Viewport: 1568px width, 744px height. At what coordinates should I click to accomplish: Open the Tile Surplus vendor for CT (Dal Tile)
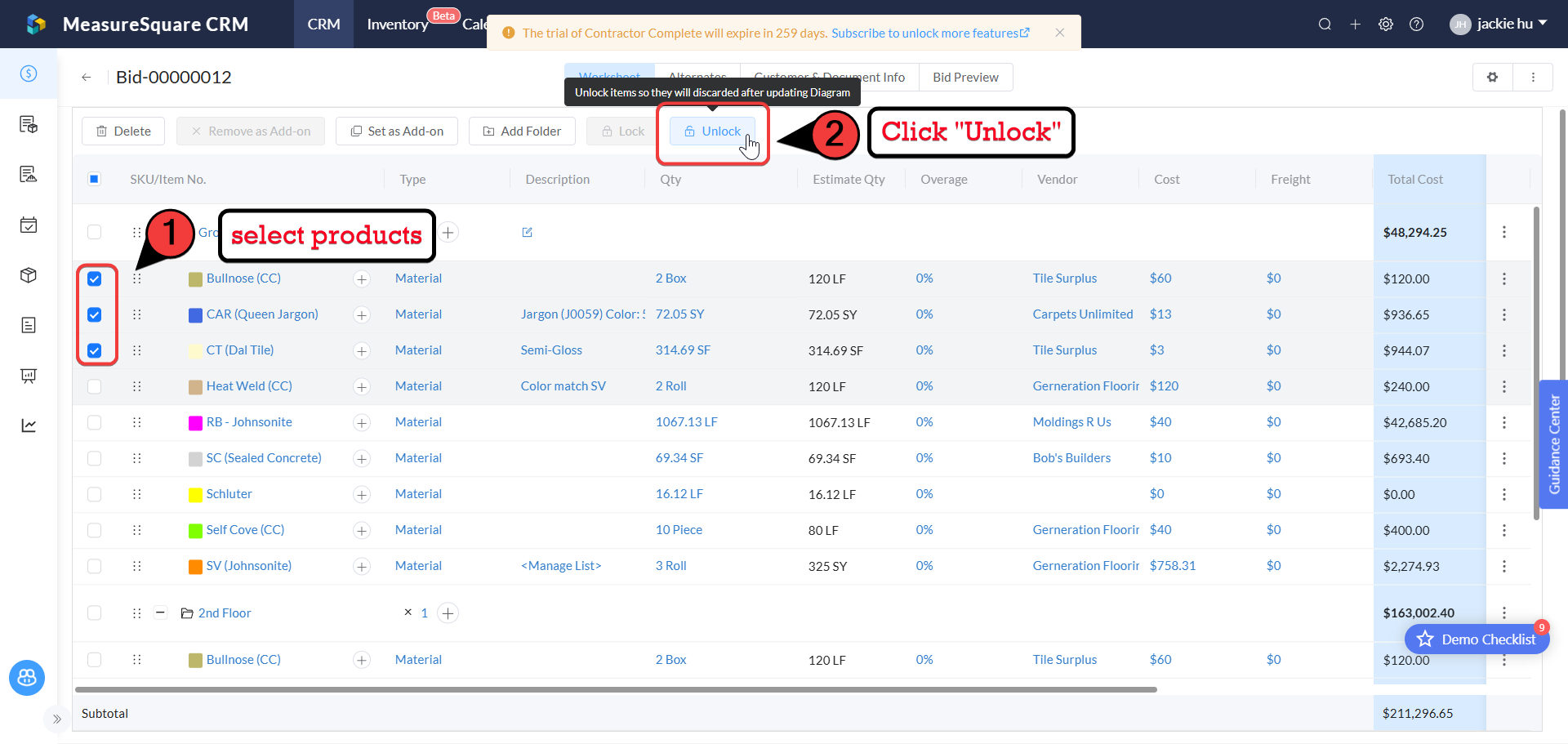pos(1065,350)
